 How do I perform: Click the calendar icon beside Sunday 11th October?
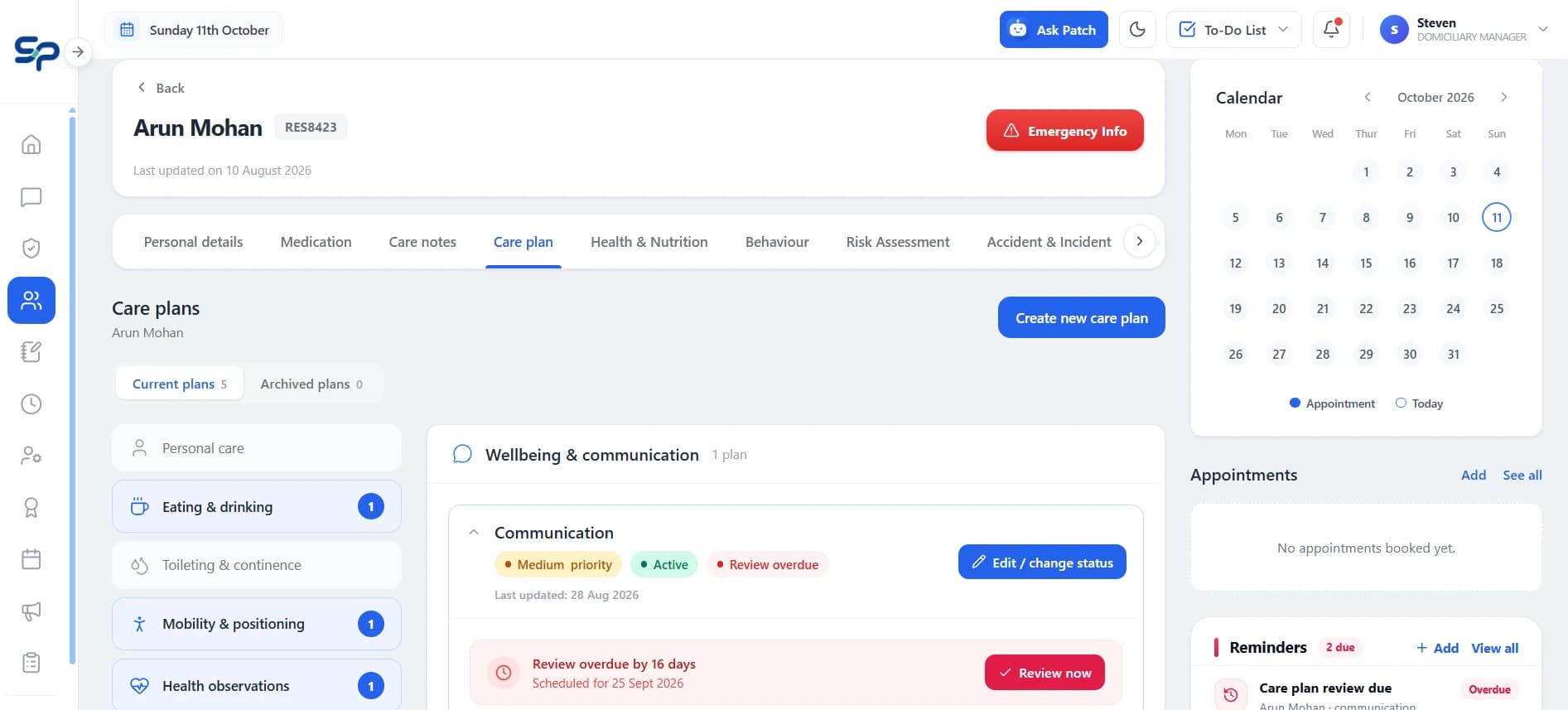[x=127, y=30]
